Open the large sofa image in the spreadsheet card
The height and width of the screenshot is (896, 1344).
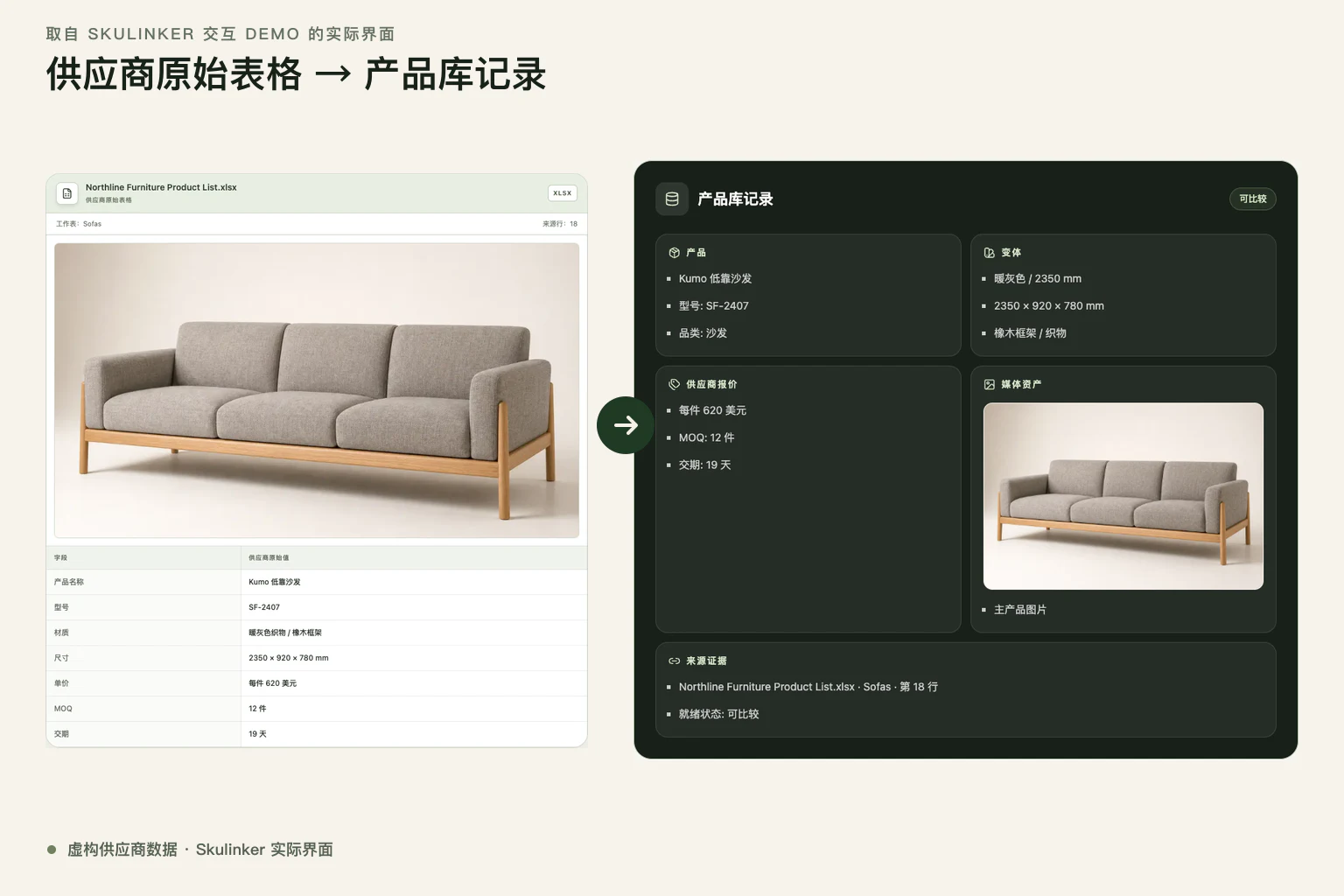click(317, 390)
